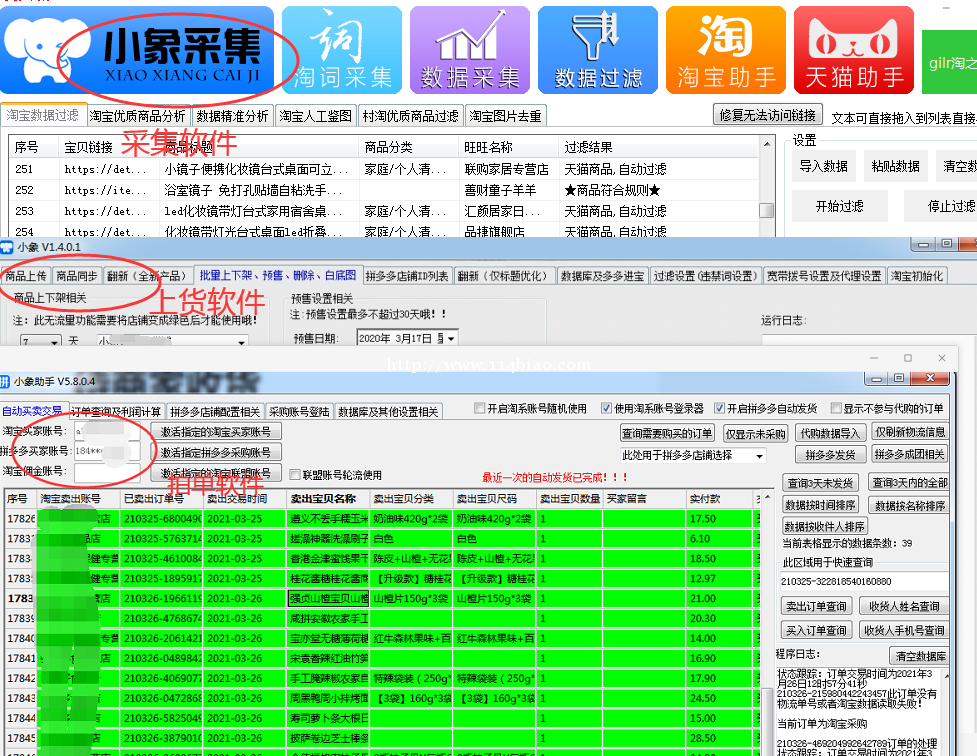Click the 查询3天未发货 button
The image size is (977, 756).
(820, 483)
